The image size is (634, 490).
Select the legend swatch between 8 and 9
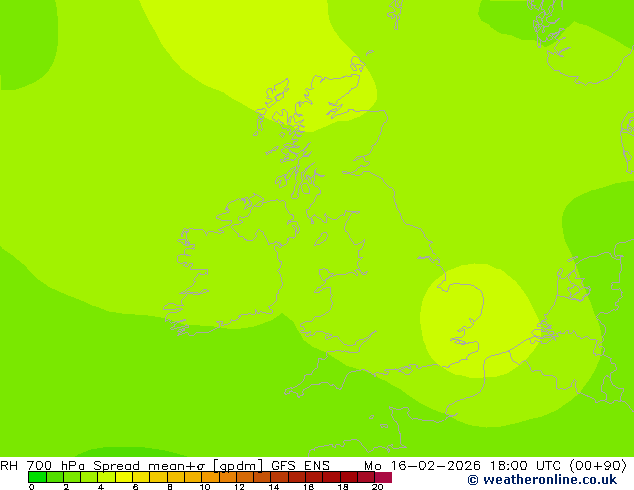[x=176, y=477]
